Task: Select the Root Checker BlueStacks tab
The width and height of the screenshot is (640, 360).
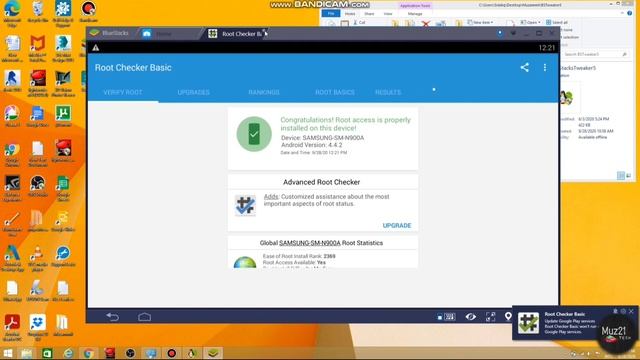Action: click(238, 34)
